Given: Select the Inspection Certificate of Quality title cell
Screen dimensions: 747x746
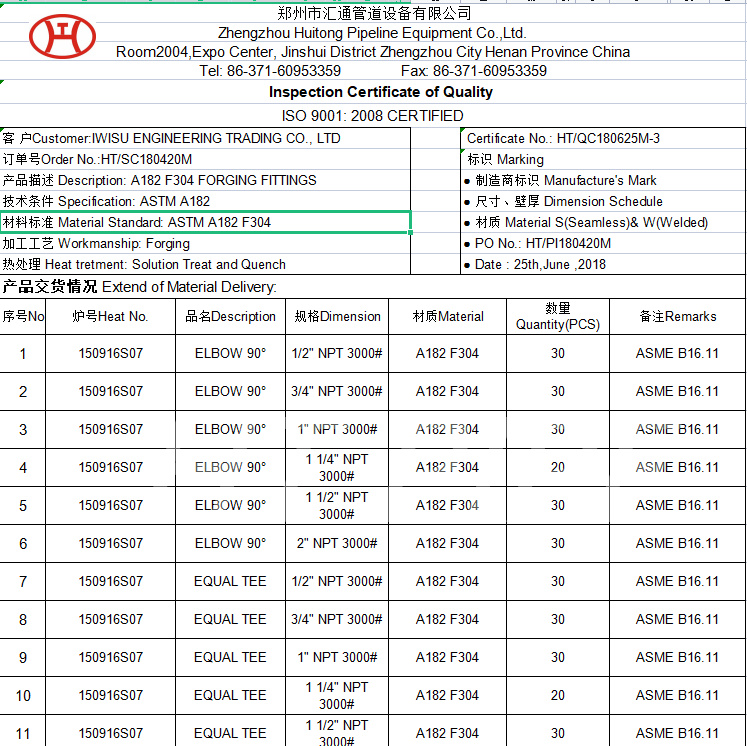Looking at the screenshot, I should (x=373, y=92).
